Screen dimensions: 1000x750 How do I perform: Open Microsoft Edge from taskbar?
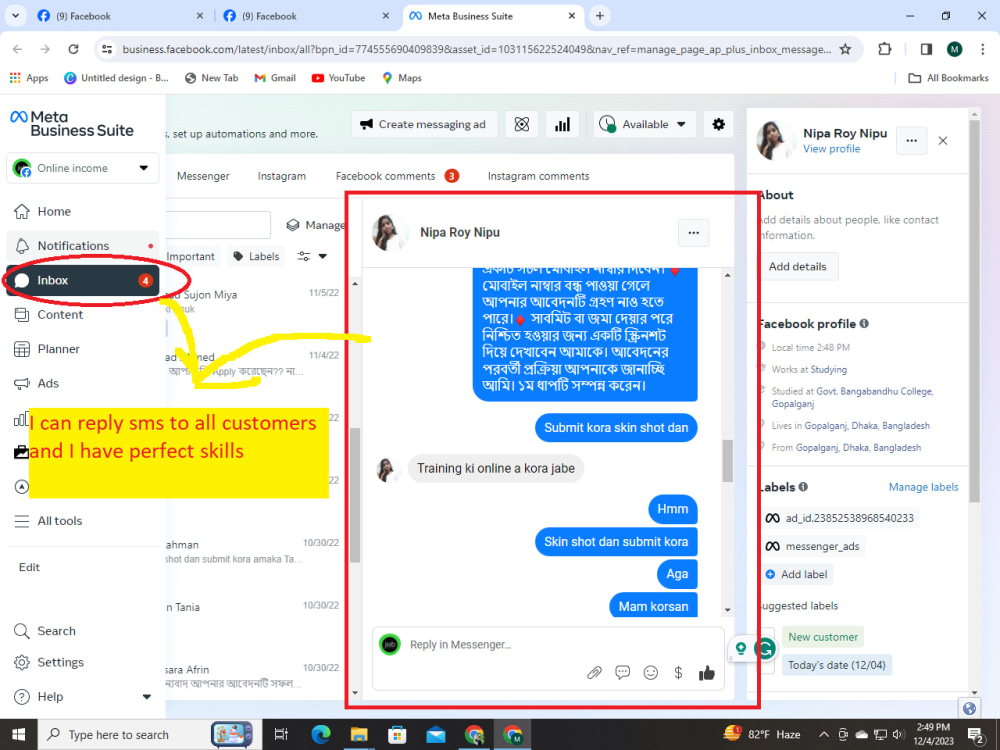321,735
